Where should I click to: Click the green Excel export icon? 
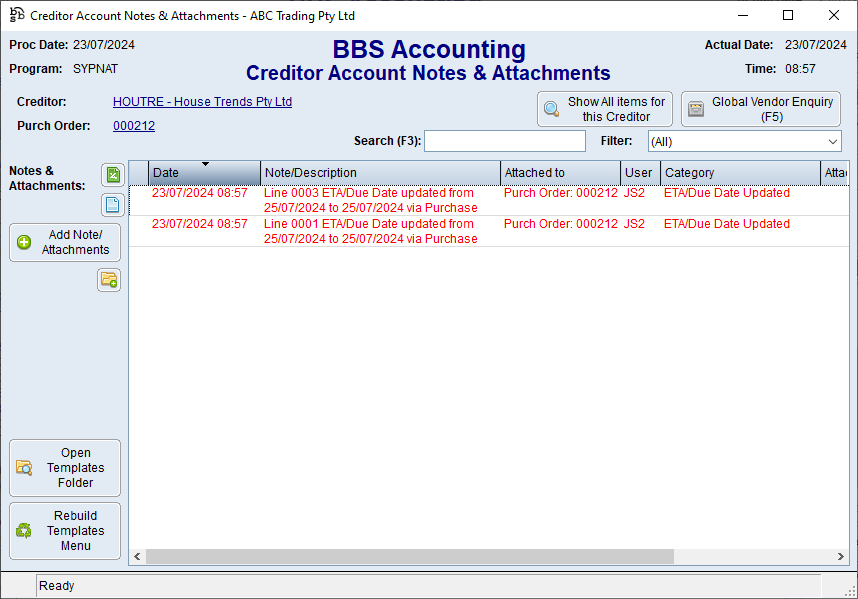pyautogui.click(x=113, y=176)
